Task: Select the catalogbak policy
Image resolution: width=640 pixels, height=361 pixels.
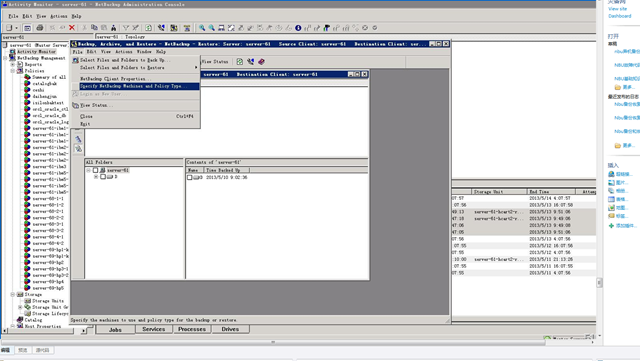Action: click(x=44, y=84)
